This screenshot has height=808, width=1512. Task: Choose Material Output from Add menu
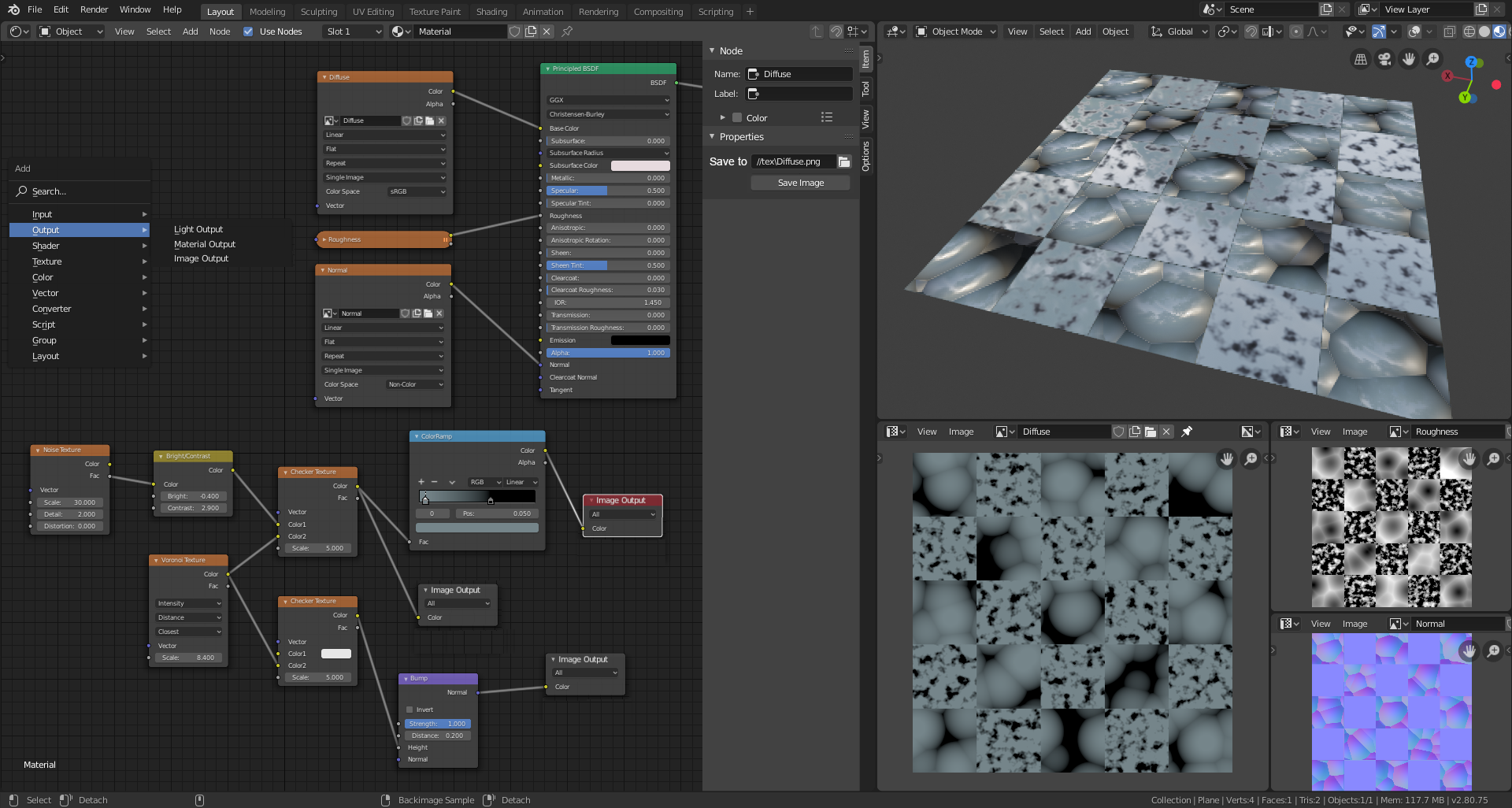coord(205,244)
